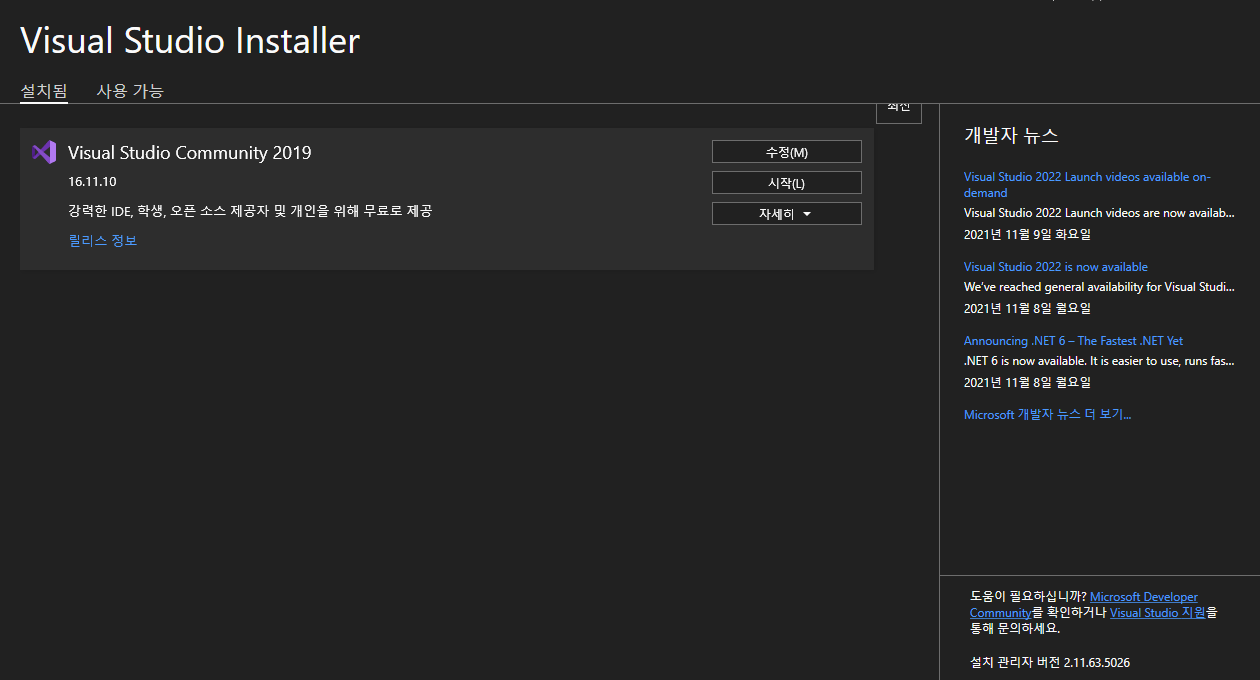Expand the 자세히 dropdown
Viewport: 1260px width, 680px height.
(x=786, y=214)
